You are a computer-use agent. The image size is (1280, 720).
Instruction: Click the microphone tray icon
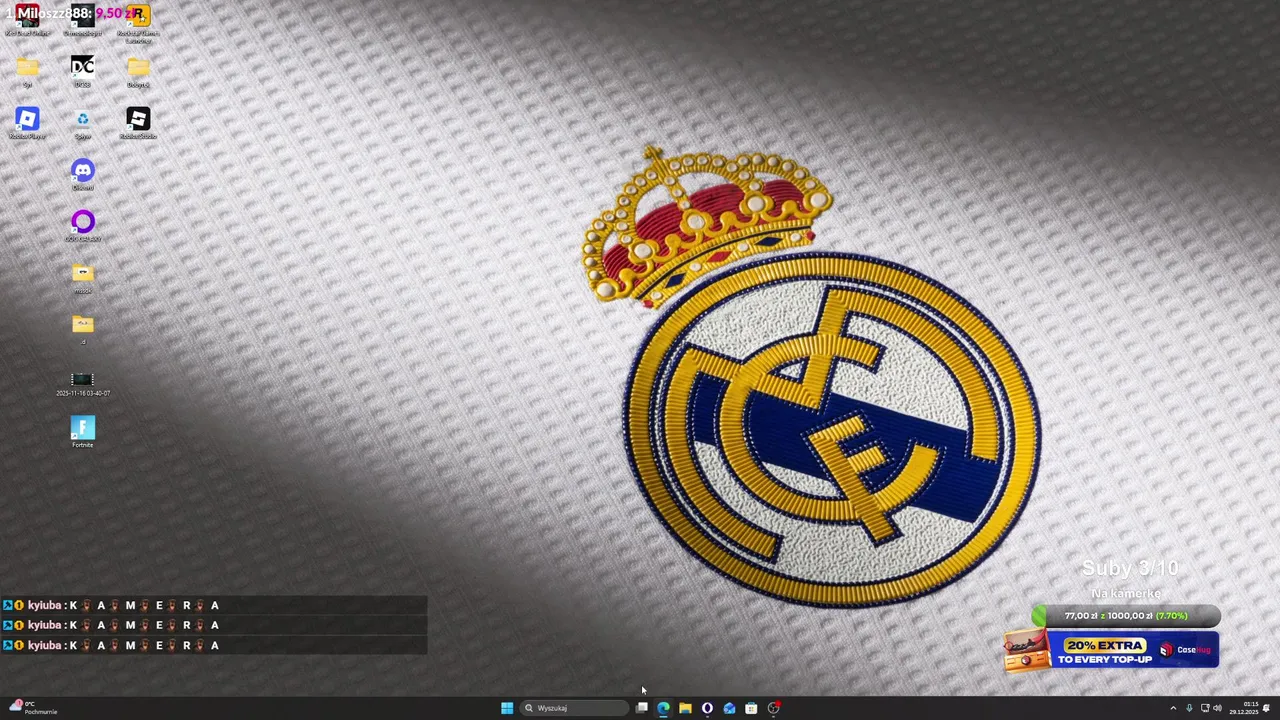pos(1189,708)
